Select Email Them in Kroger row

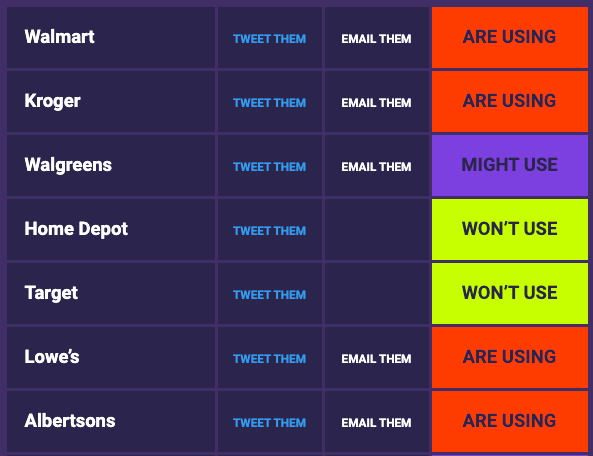point(376,102)
